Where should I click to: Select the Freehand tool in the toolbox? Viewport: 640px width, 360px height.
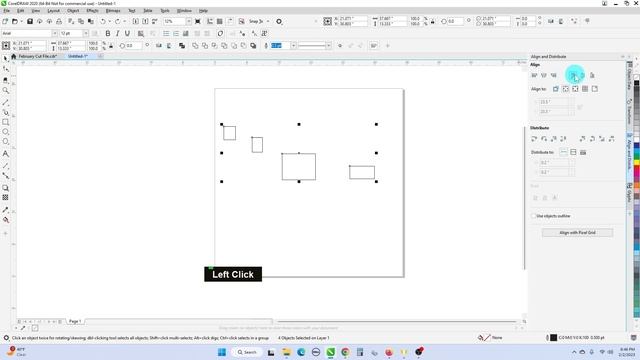click(5, 102)
